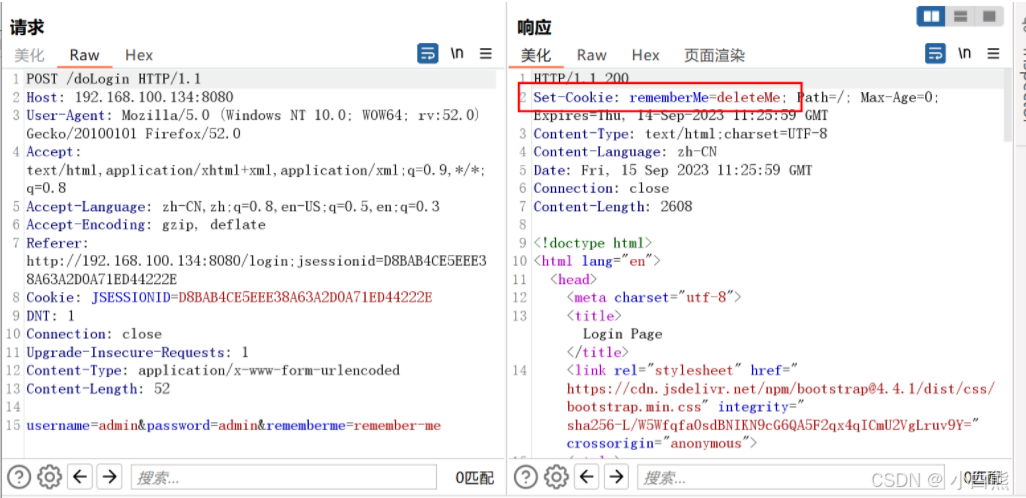Go to next match in request search

[110, 477]
